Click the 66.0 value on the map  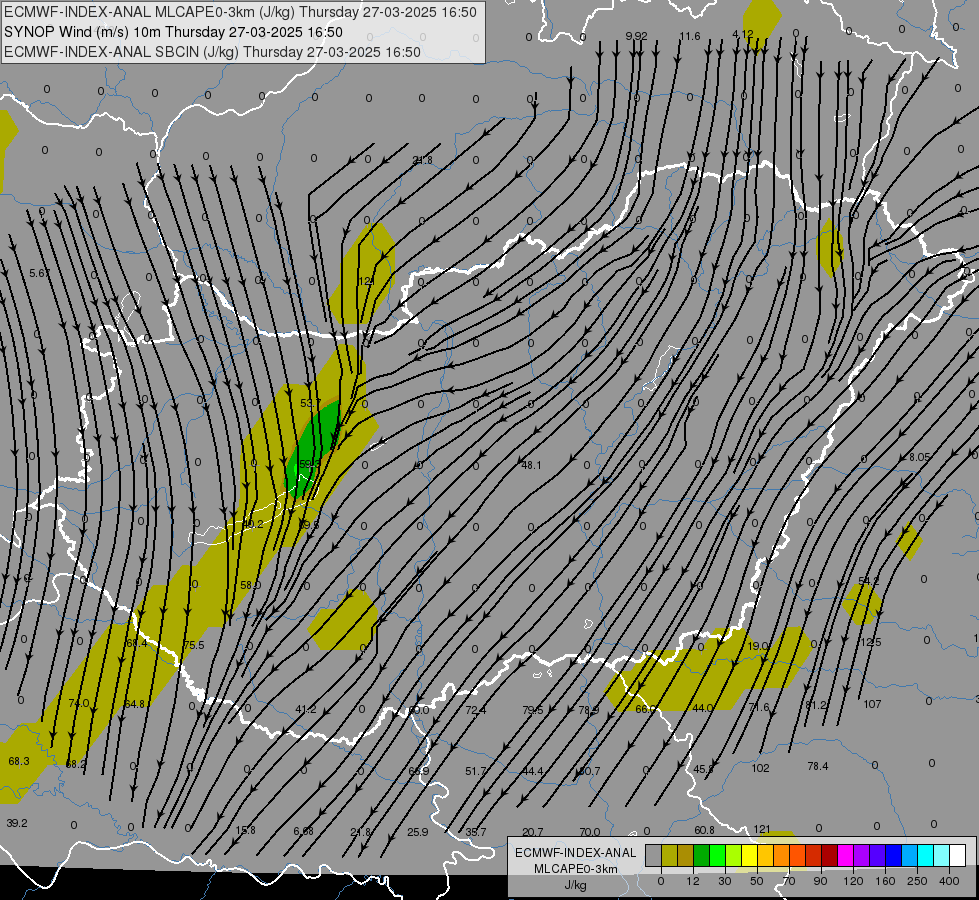(646, 709)
